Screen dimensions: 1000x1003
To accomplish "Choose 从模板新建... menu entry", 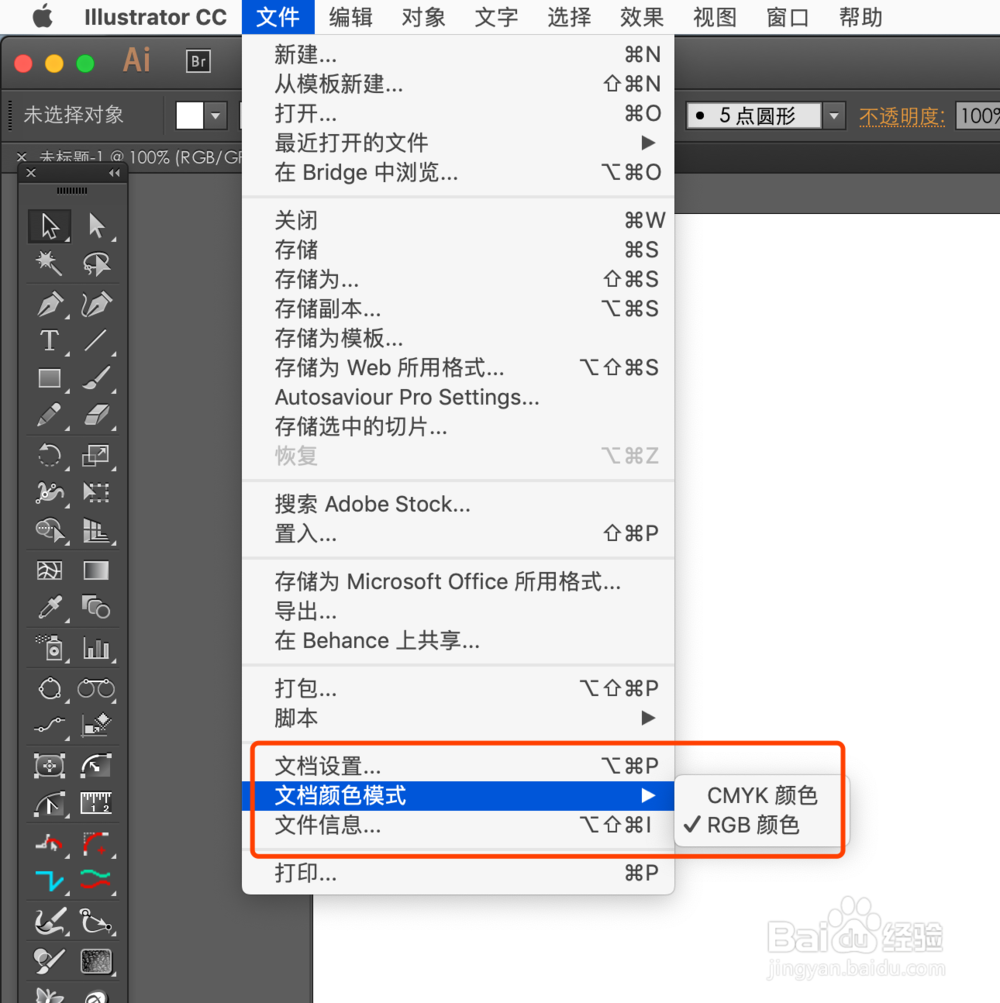I will point(458,84).
